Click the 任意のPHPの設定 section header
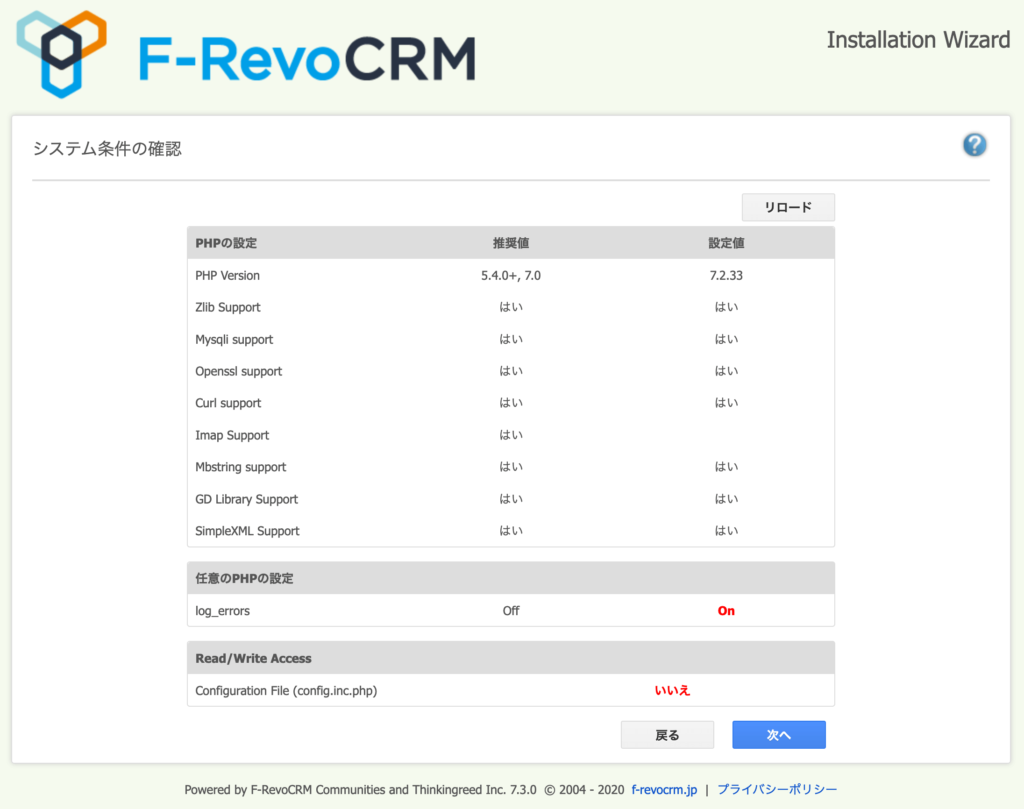The height and width of the screenshot is (809, 1024). [x=244, y=579]
